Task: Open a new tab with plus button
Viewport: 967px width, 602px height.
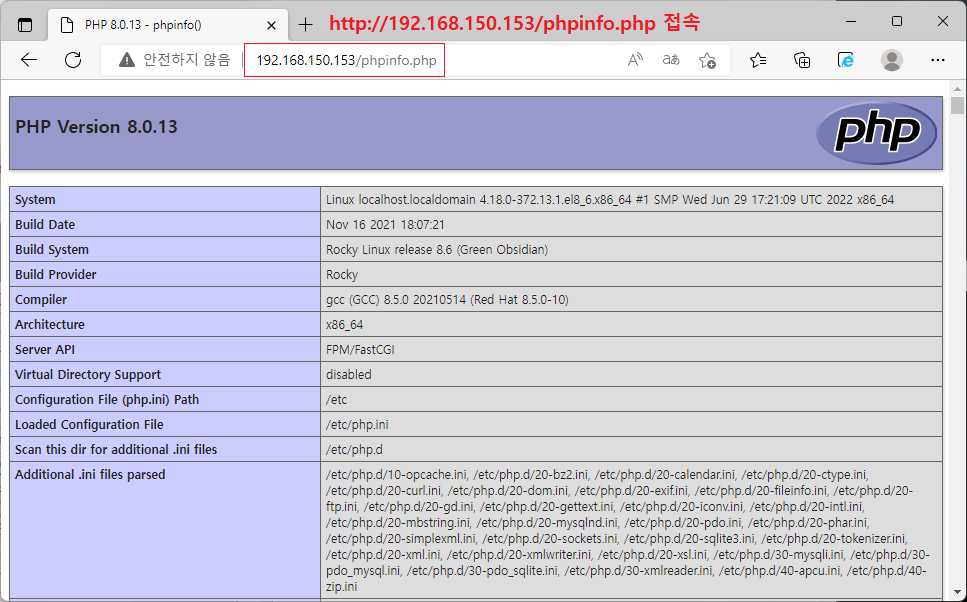Action: [305, 25]
